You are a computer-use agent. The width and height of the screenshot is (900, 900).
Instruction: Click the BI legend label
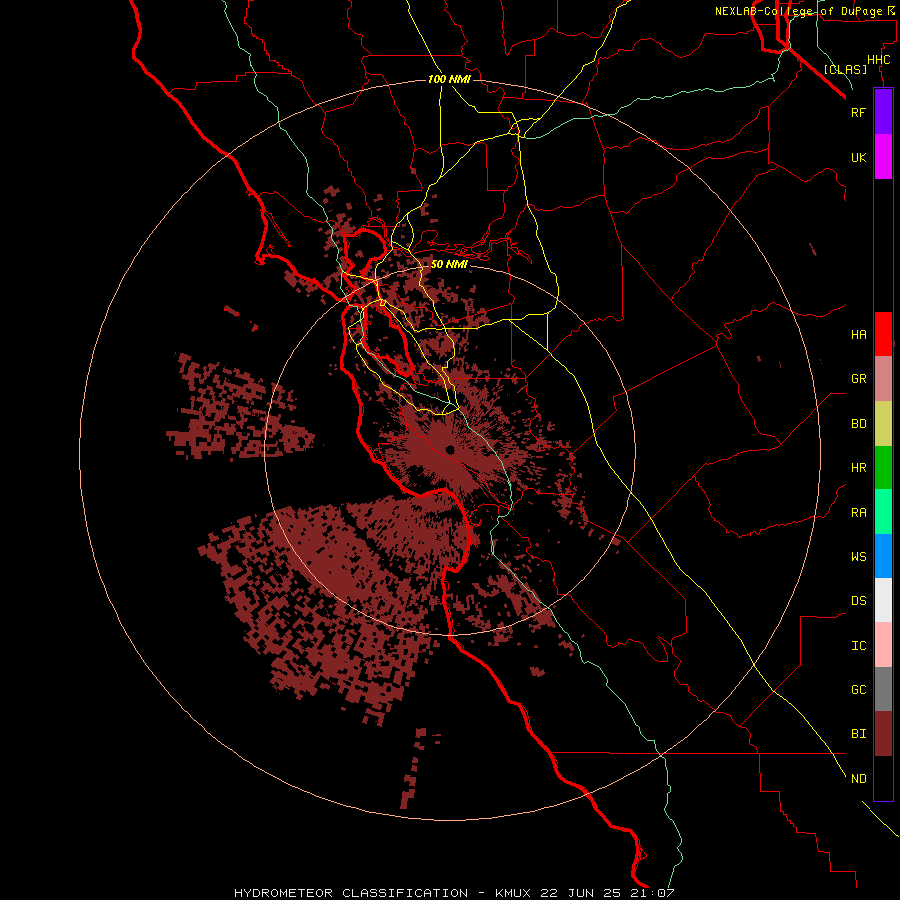click(x=858, y=734)
